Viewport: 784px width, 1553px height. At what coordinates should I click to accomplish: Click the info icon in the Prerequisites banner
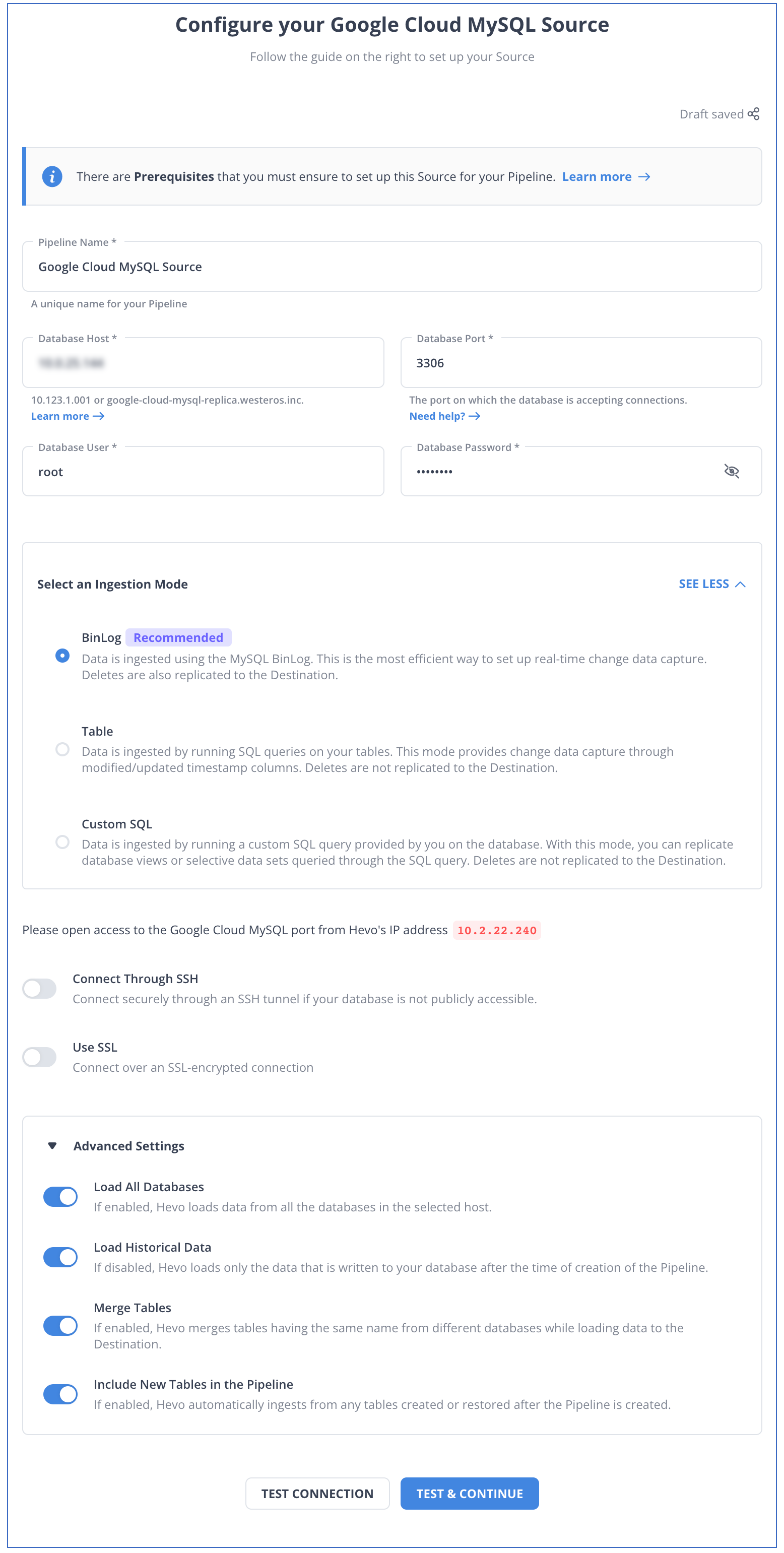pos(52,176)
